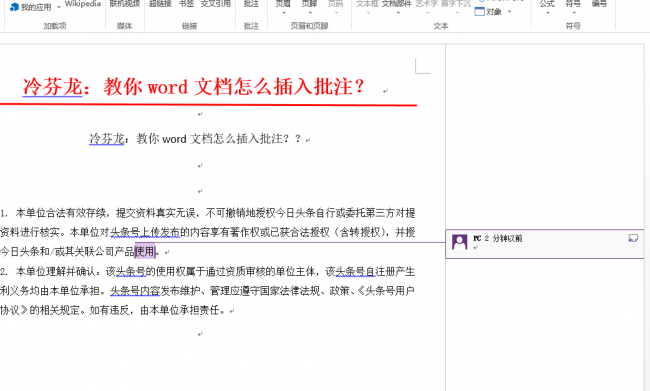Image resolution: width=650 pixels, height=391 pixels.
Task: Expand the 我的应用 dropdown arrow
Action: coord(58,7)
